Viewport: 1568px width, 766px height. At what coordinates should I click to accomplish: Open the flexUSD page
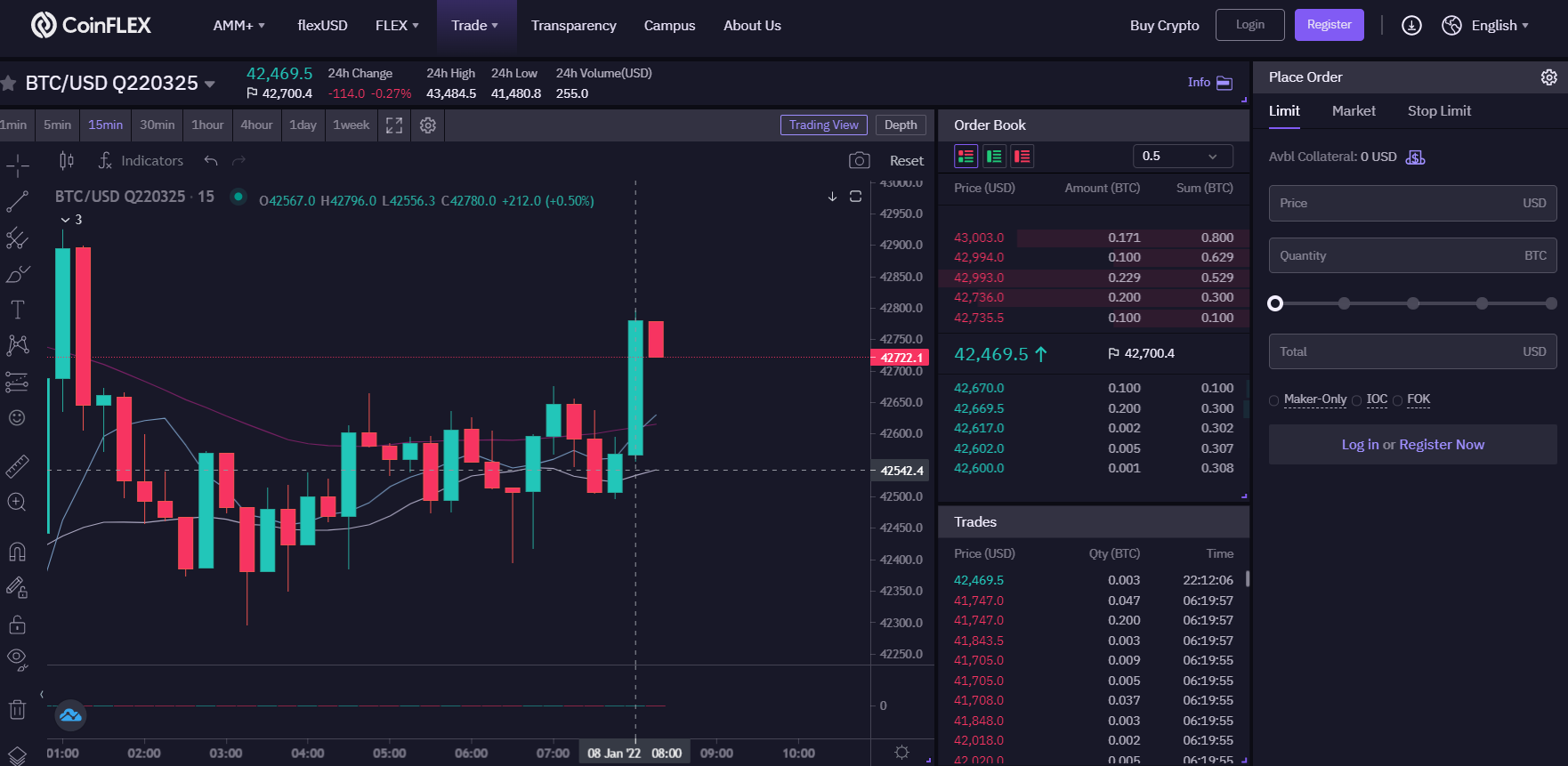click(322, 26)
